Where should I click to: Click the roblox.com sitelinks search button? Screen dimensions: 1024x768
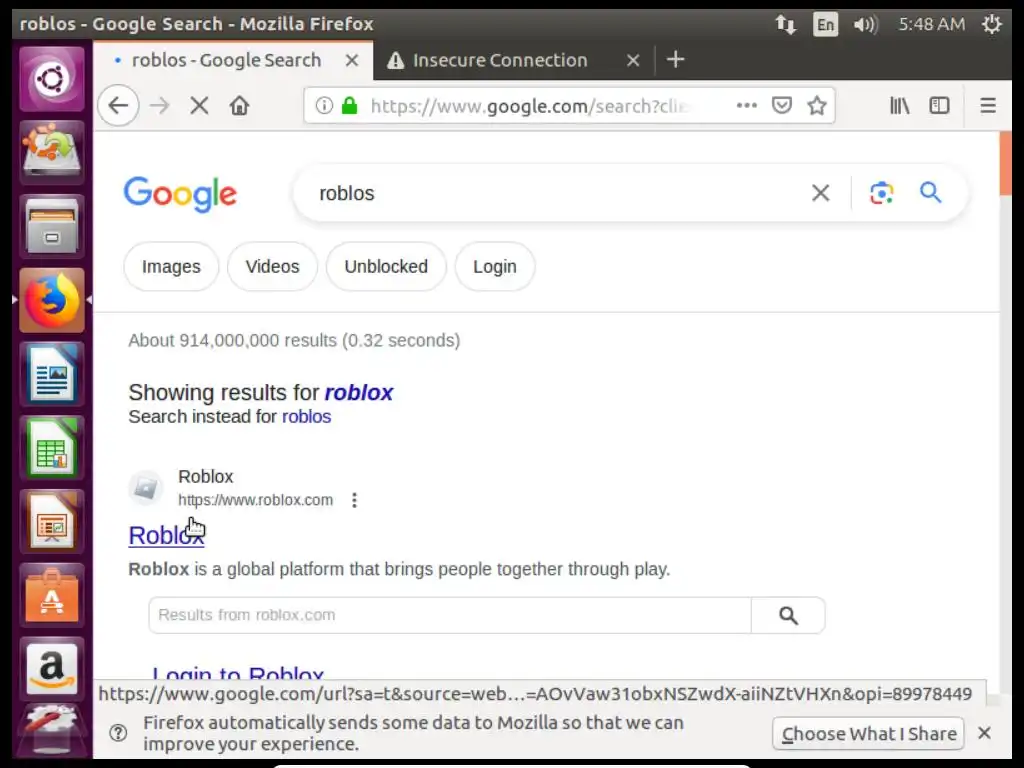[788, 615]
